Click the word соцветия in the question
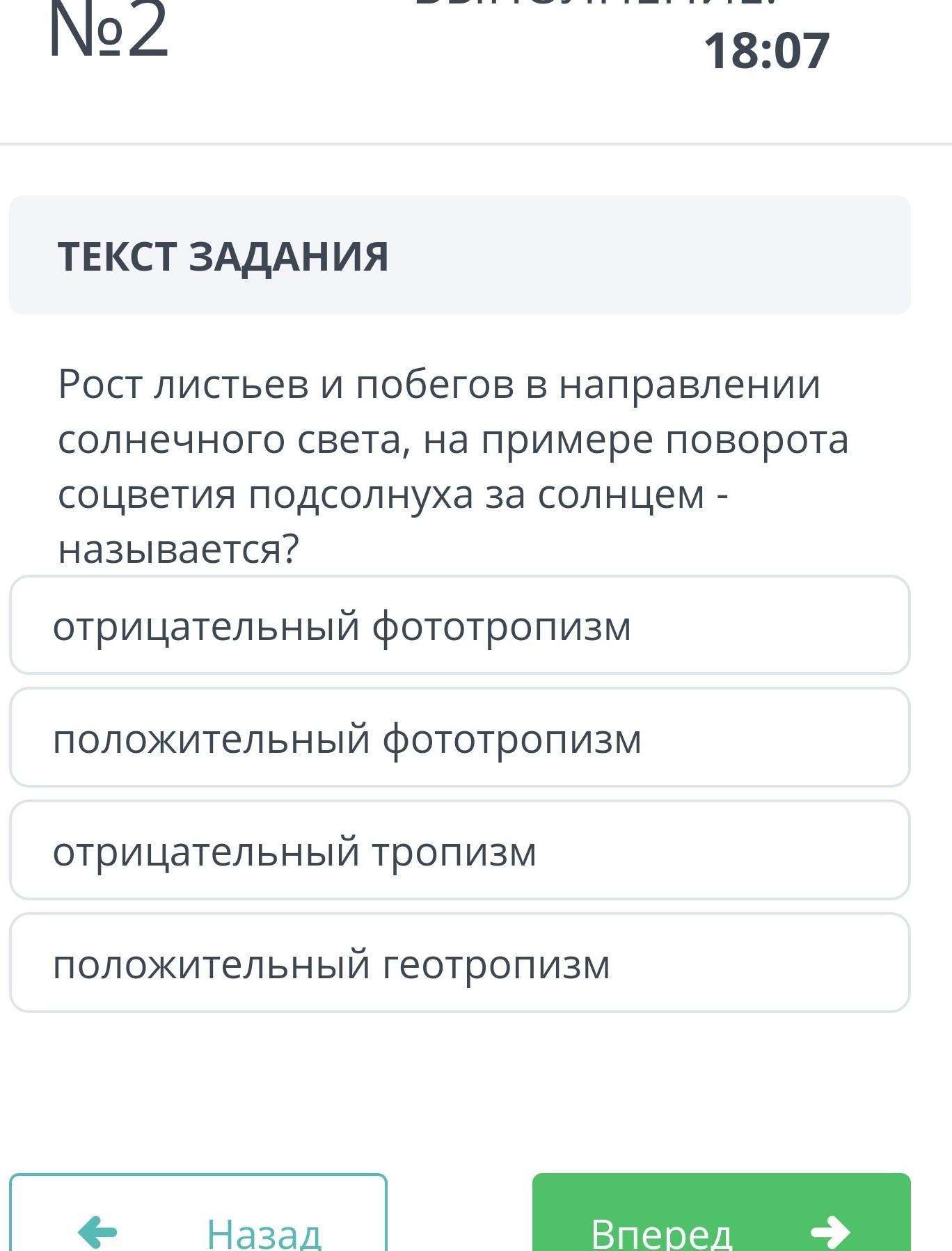Image resolution: width=952 pixels, height=1251 pixels. (147, 495)
